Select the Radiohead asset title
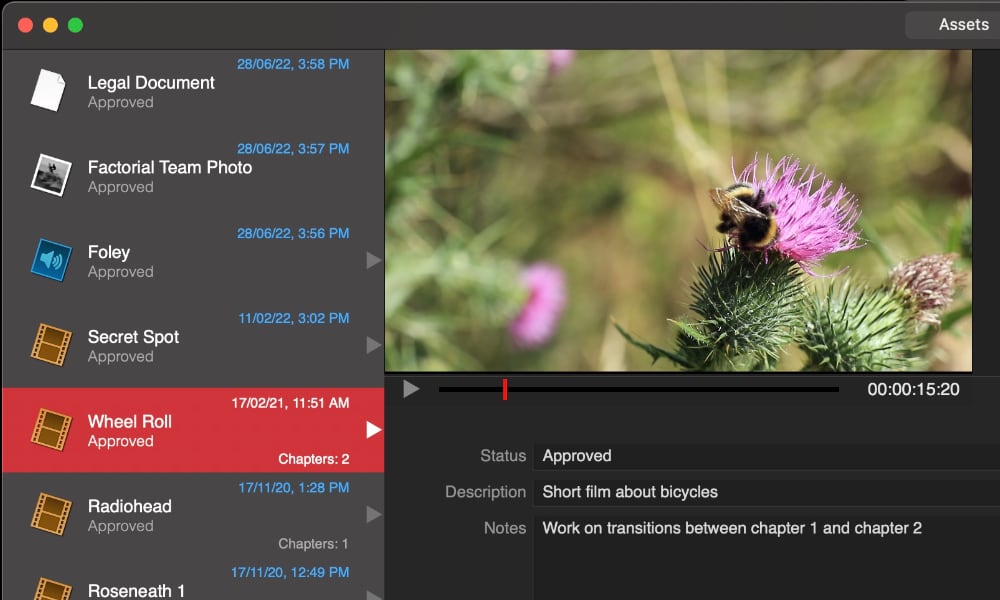The width and height of the screenshot is (1000, 600). (x=129, y=506)
